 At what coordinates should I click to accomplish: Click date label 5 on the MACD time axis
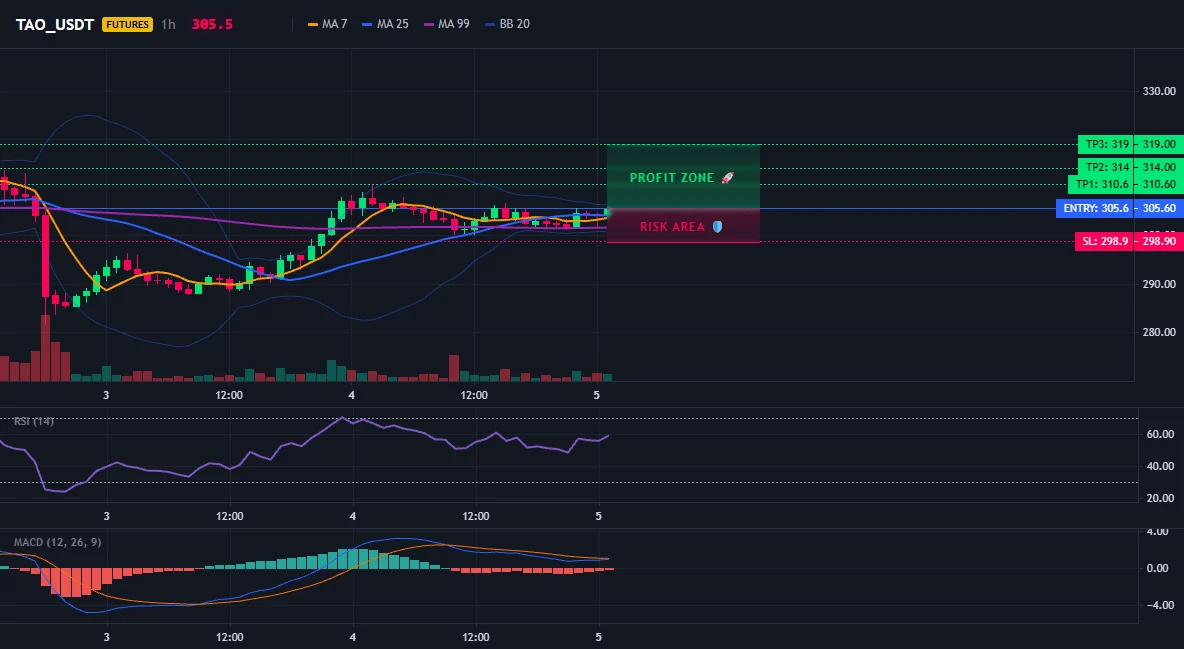599,637
